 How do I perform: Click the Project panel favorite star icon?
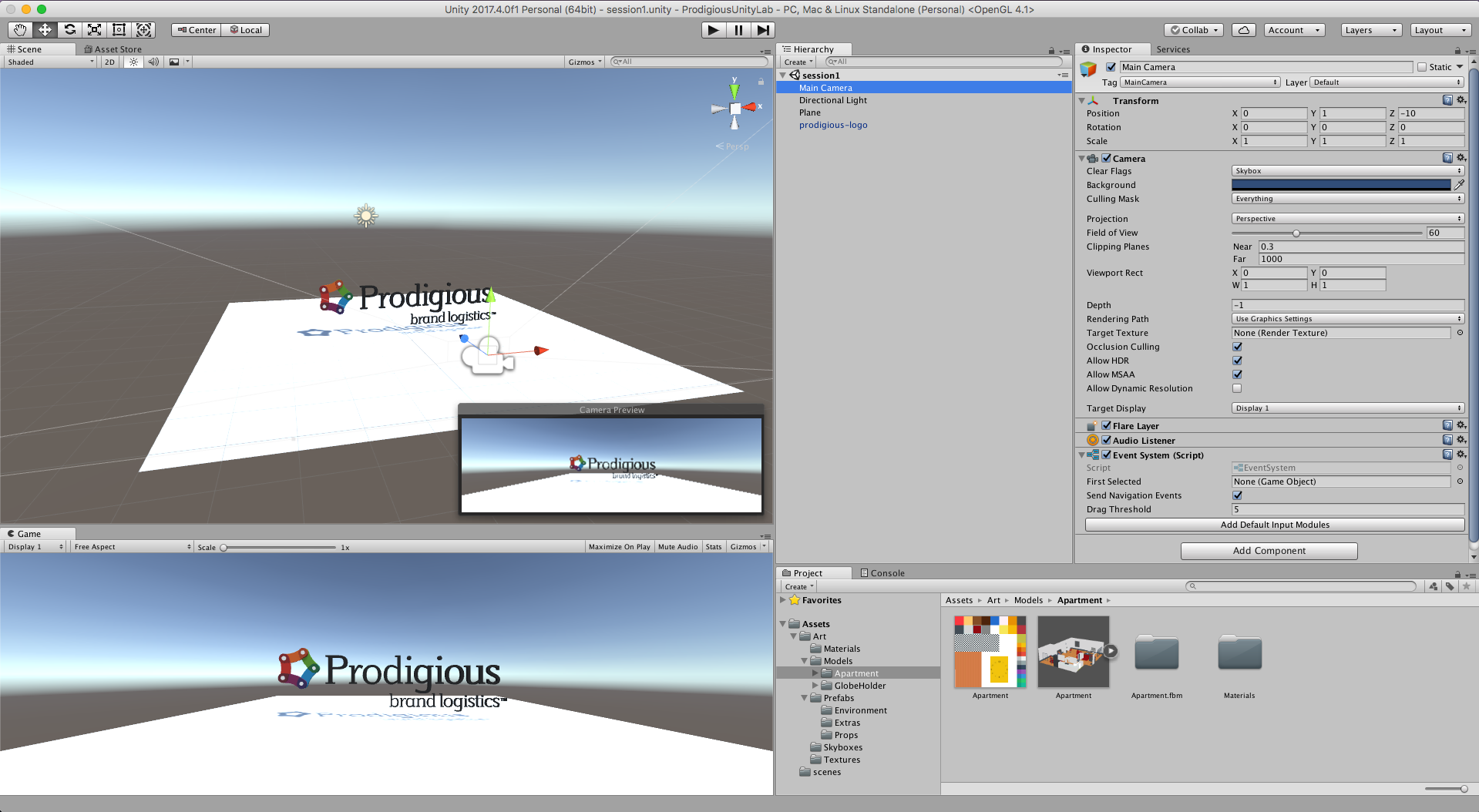click(1466, 586)
